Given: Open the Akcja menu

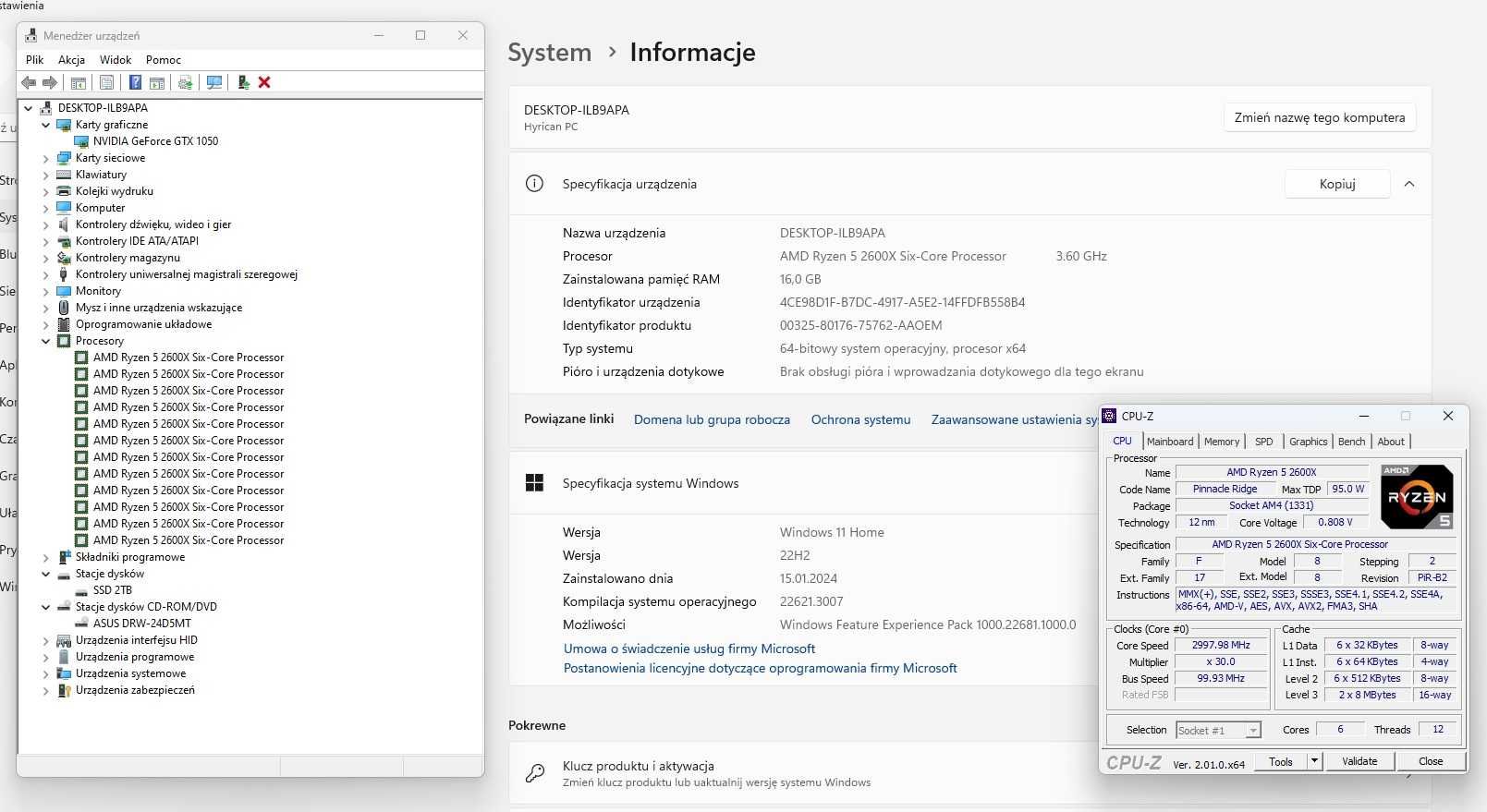Looking at the screenshot, I should point(71,59).
